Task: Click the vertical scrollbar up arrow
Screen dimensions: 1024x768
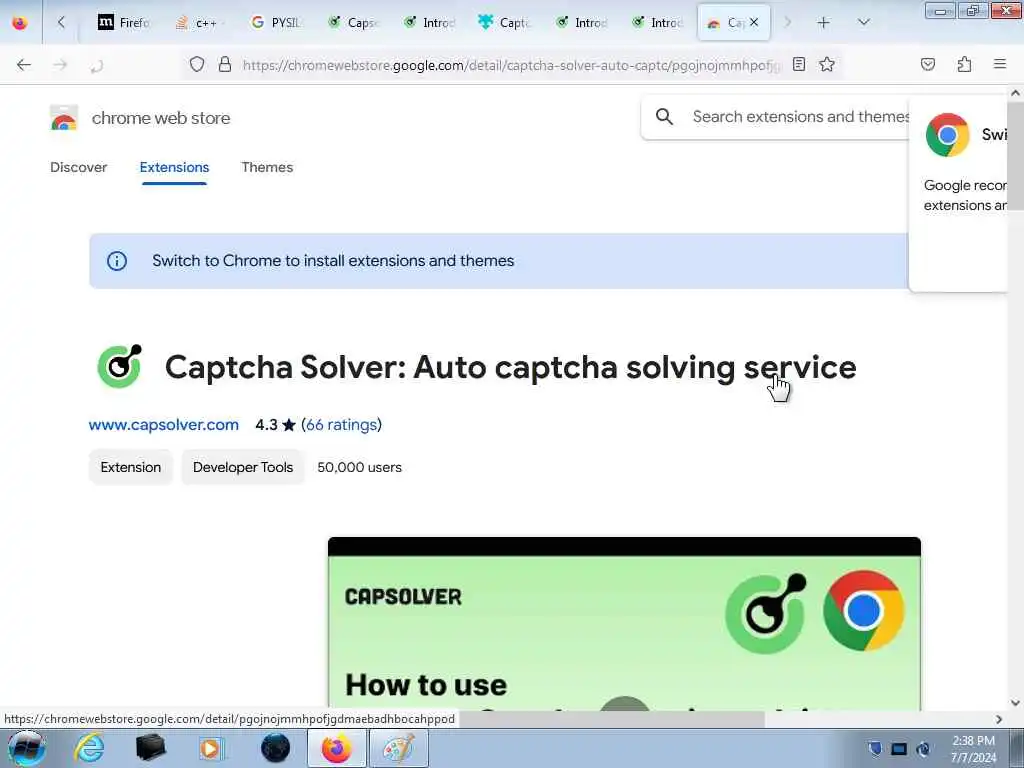Action: pos(1016,93)
